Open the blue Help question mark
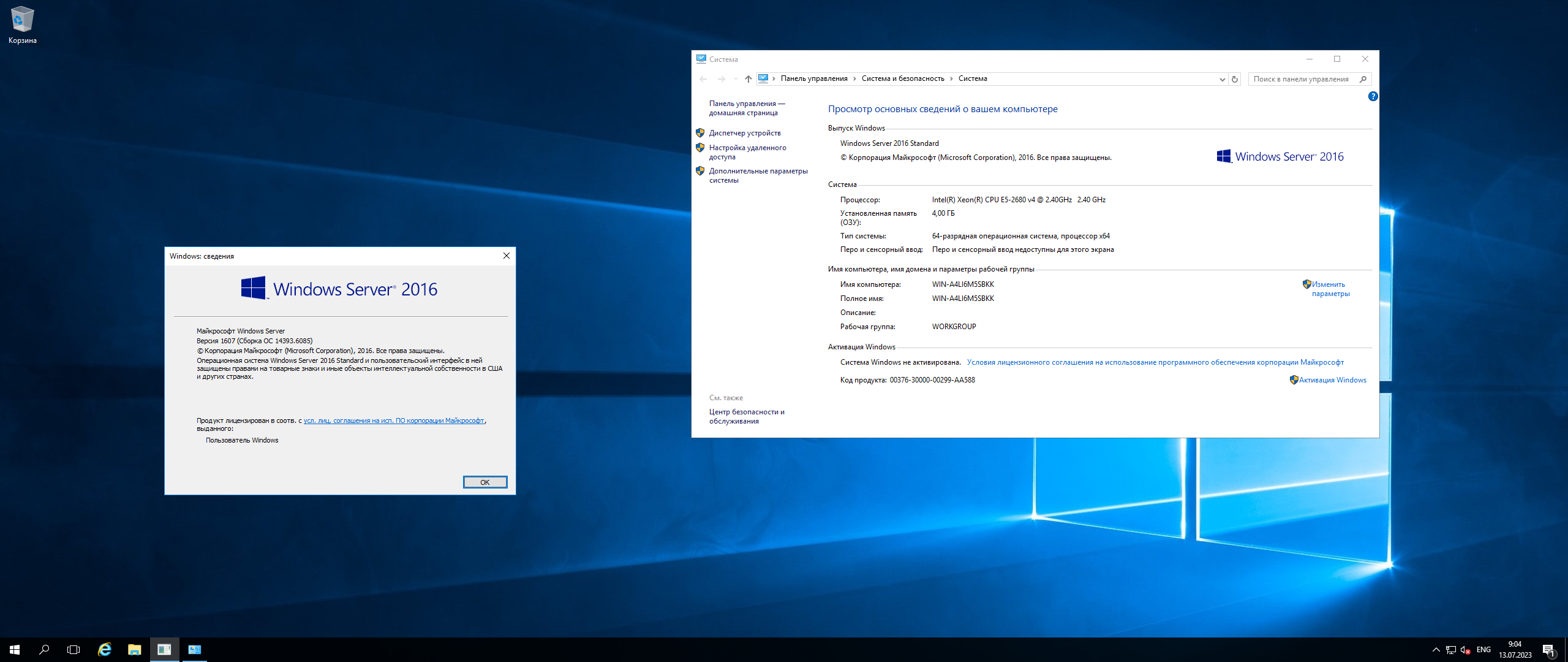The height and width of the screenshot is (662, 1568). tap(1373, 96)
